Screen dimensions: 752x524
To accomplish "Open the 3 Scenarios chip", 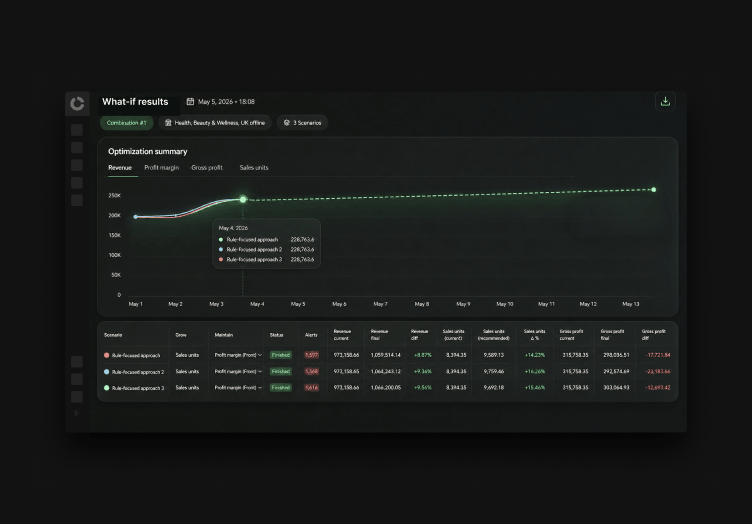I will [302, 123].
